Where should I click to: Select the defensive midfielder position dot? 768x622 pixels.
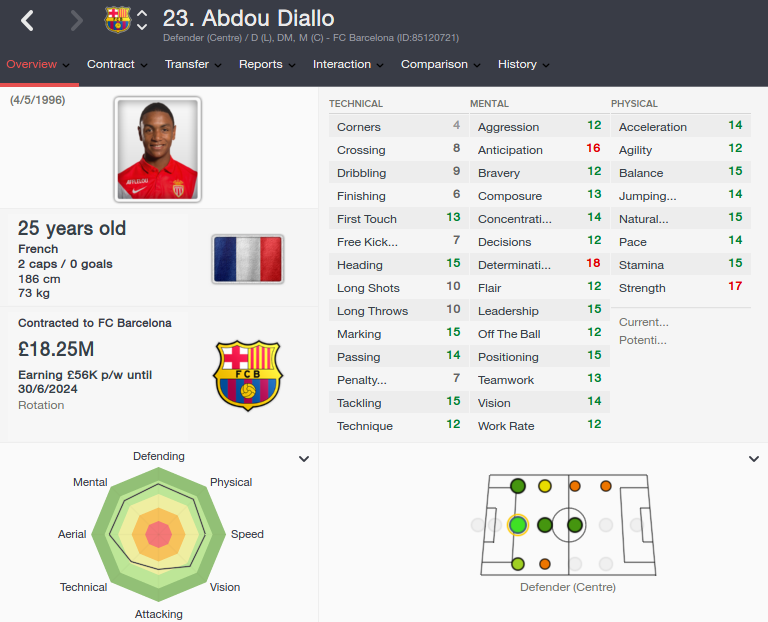click(545, 525)
